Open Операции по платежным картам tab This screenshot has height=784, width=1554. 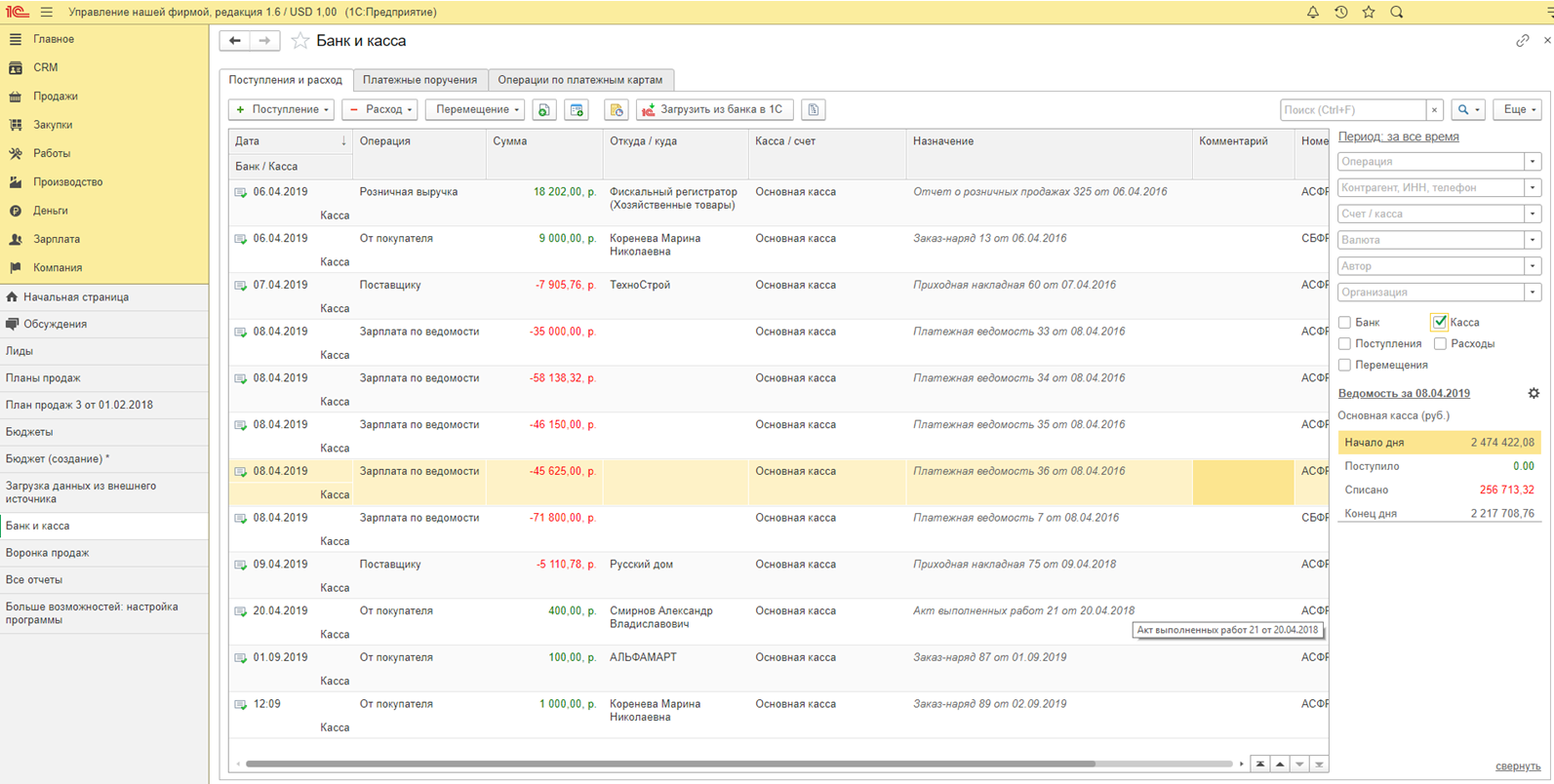pyautogui.click(x=579, y=80)
